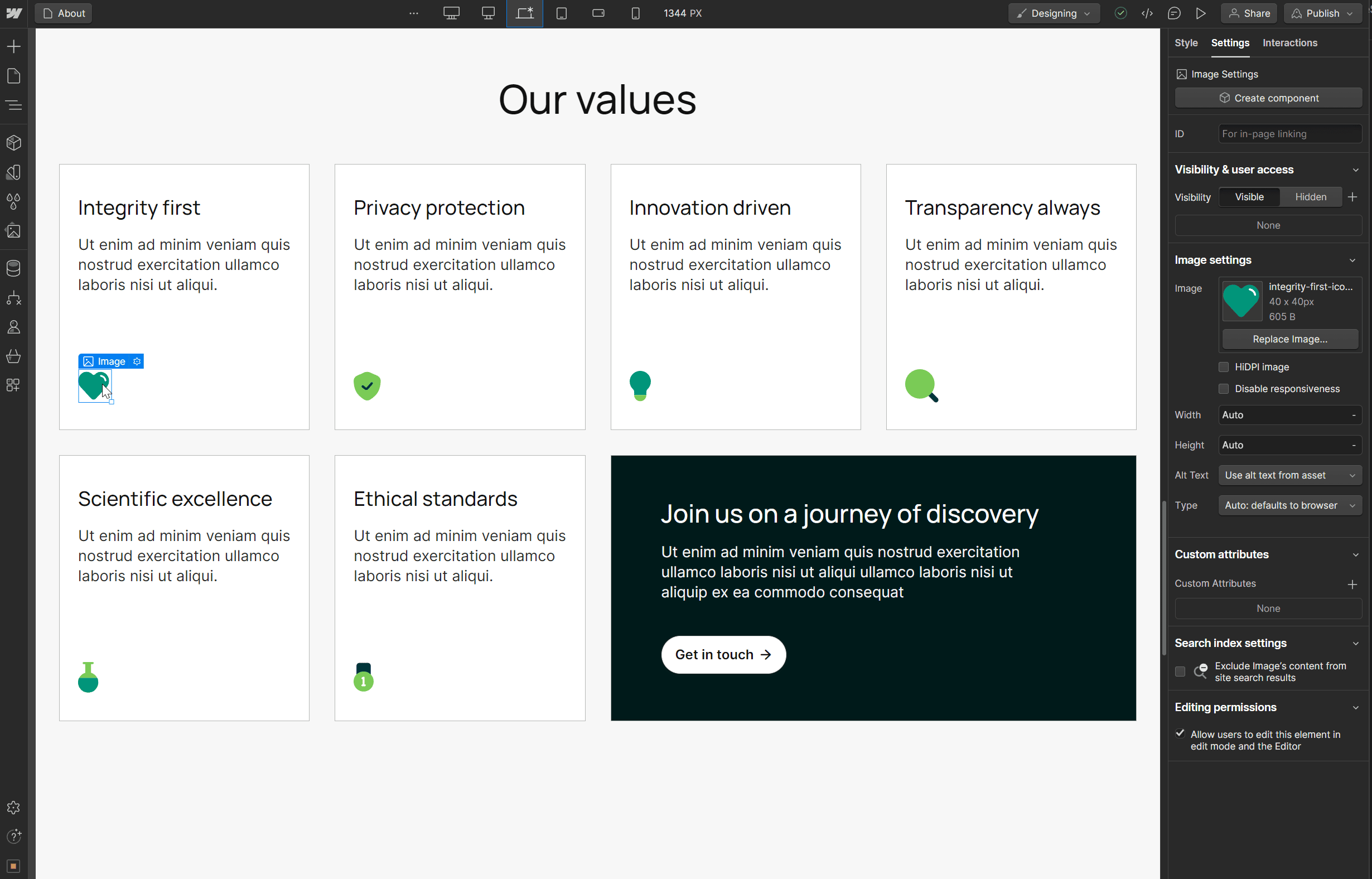
Task: Click the Share button
Action: click(x=1249, y=13)
